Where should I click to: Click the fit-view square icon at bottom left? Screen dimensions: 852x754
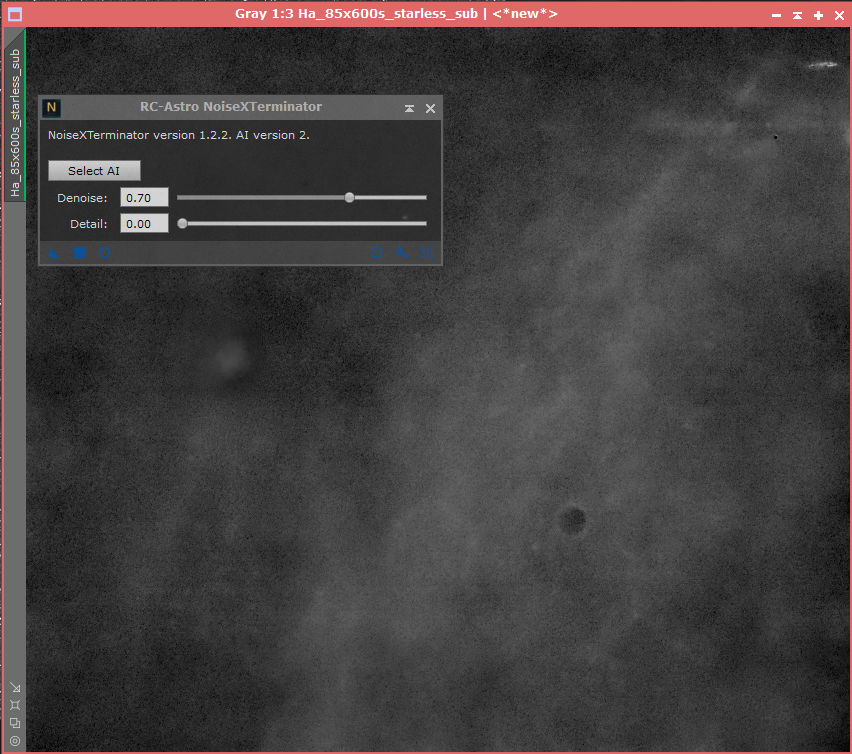coord(15,705)
